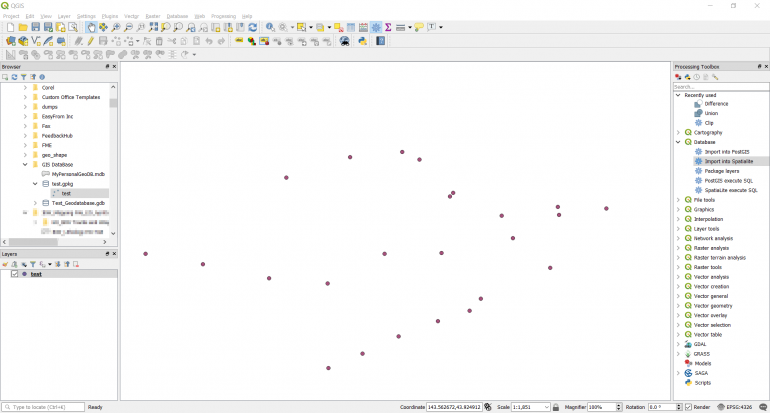The width and height of the screenshot is (770, 413).
Task: Click the messages log icon in status bar
Action: pyautogui.click(x=763, y=407)
